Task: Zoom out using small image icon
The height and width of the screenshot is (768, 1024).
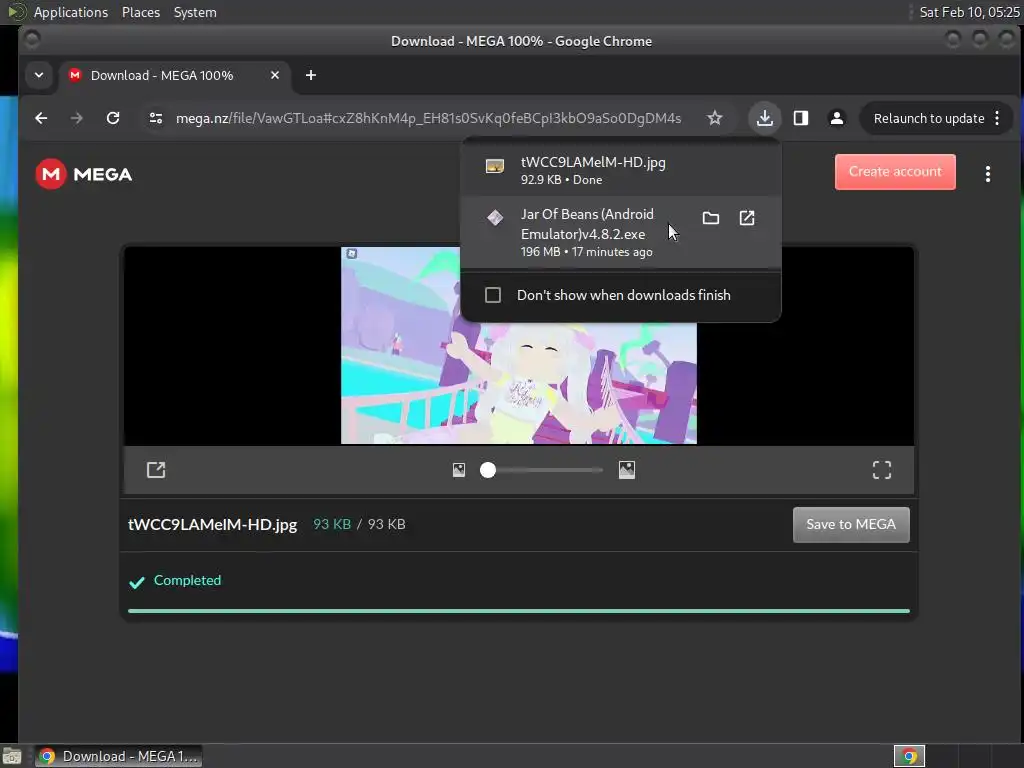Action: [459, 470]
